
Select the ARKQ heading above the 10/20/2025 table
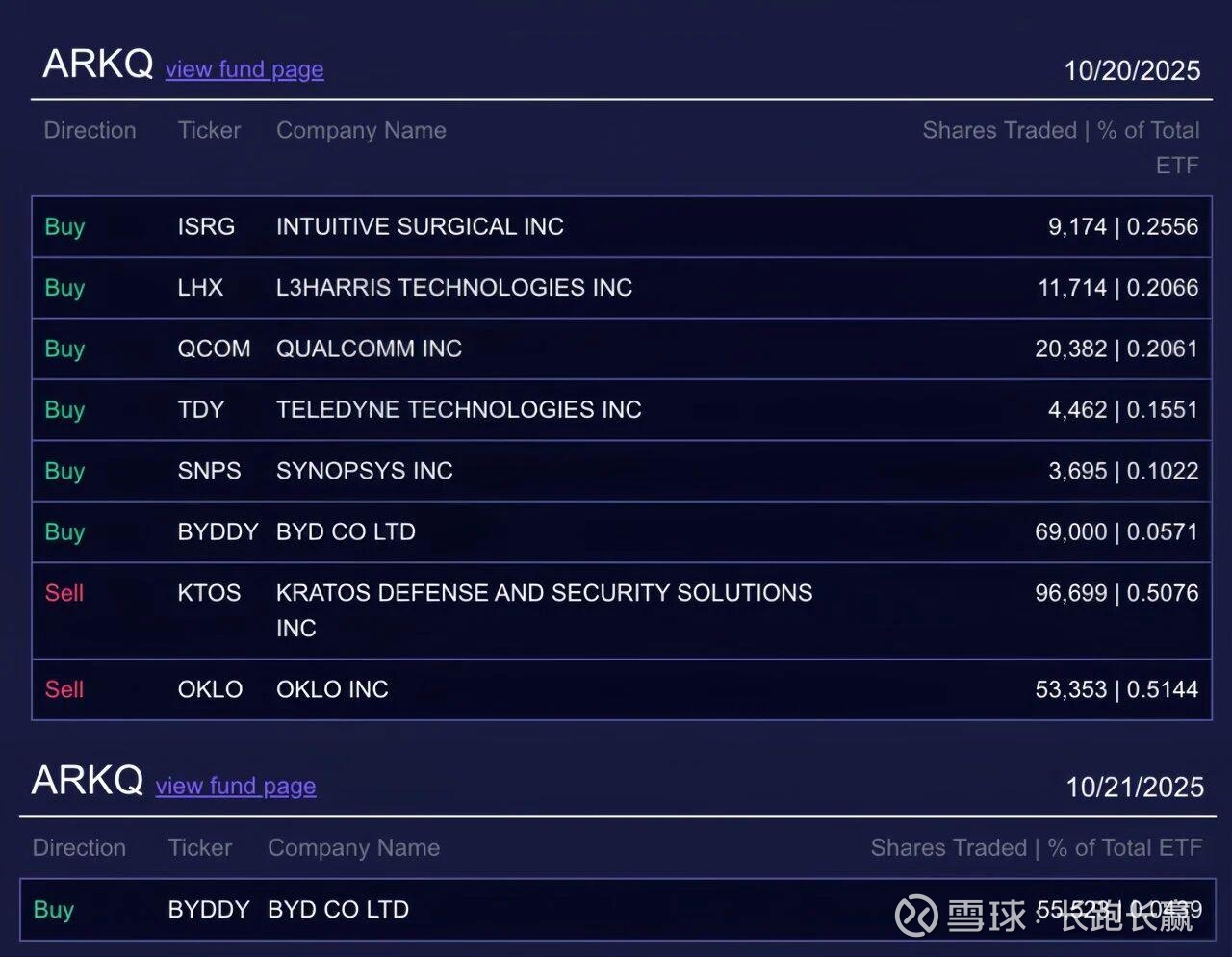click(x=98, y=65)
